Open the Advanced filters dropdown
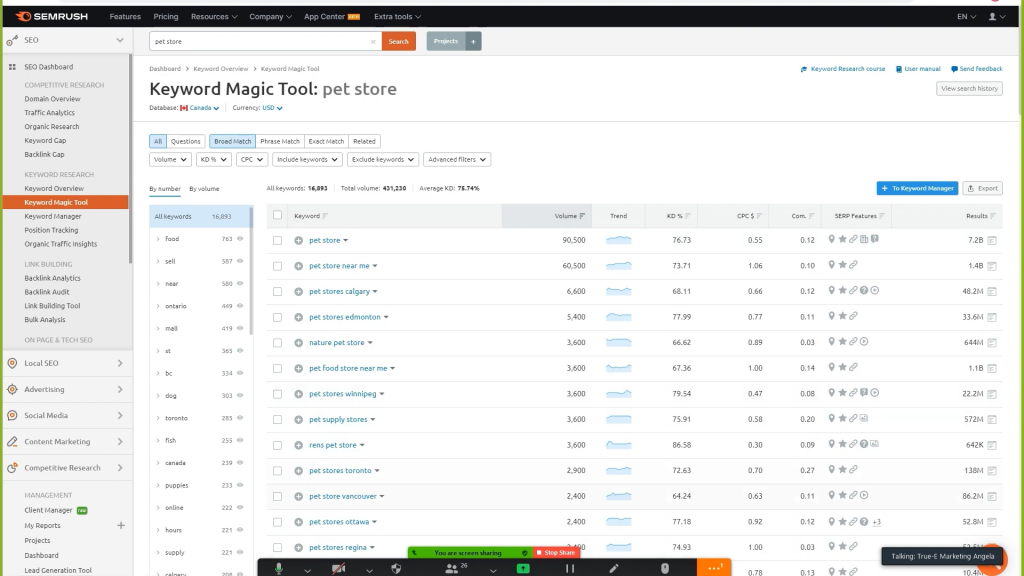 click(x=457, y=159)
